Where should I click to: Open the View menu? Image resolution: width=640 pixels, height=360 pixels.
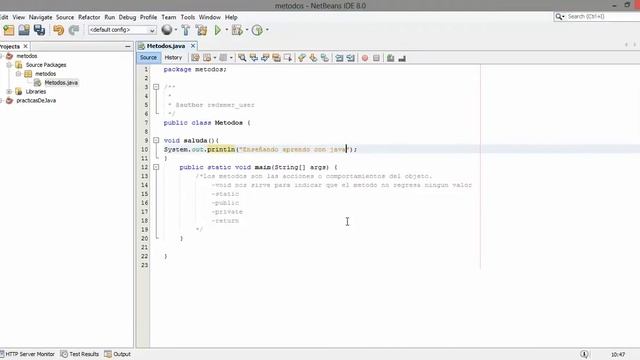[x=18, y=17]
